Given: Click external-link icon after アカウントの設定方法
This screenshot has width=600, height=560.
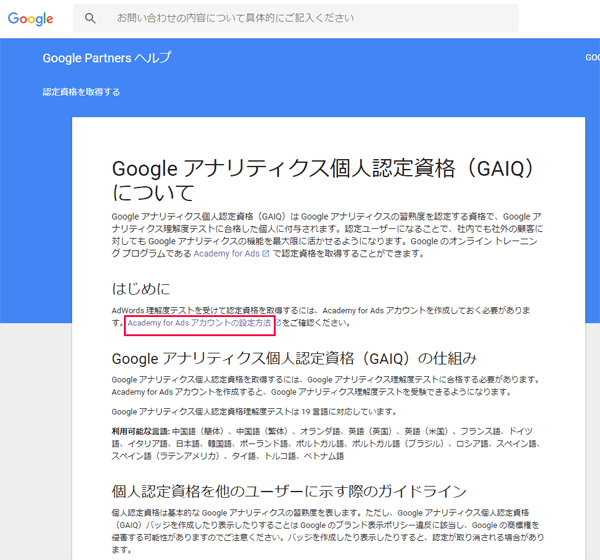Looking at the screenshot, I should [278, 323].
